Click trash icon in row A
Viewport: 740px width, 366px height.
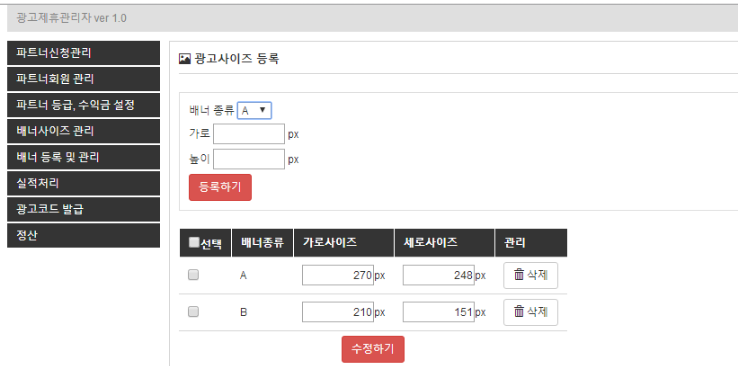click(x=519, y=274)
